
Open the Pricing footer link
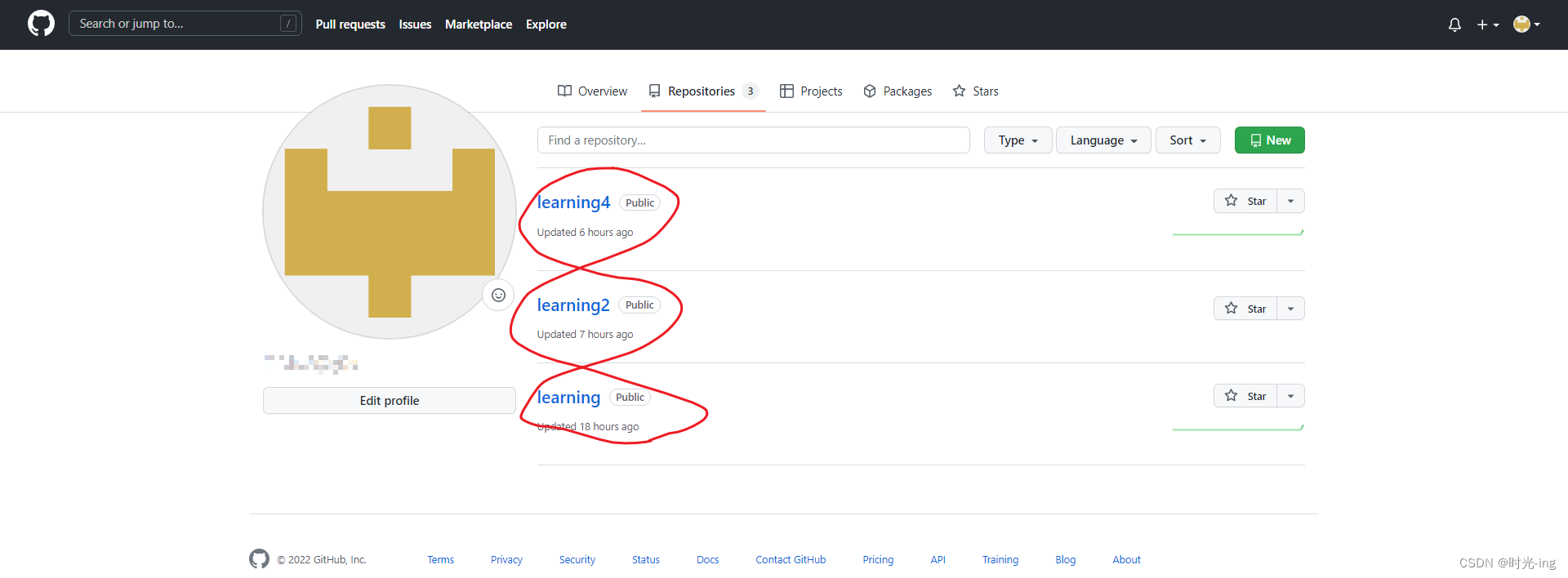click(878, 560)
